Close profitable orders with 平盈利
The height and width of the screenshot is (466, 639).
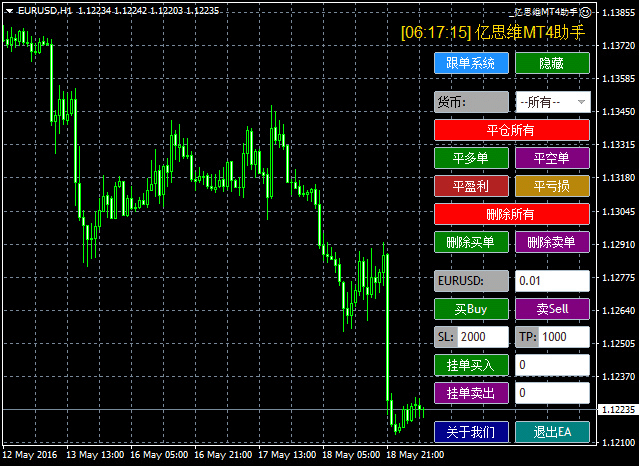pyautogui.click(x=471, y=186)
